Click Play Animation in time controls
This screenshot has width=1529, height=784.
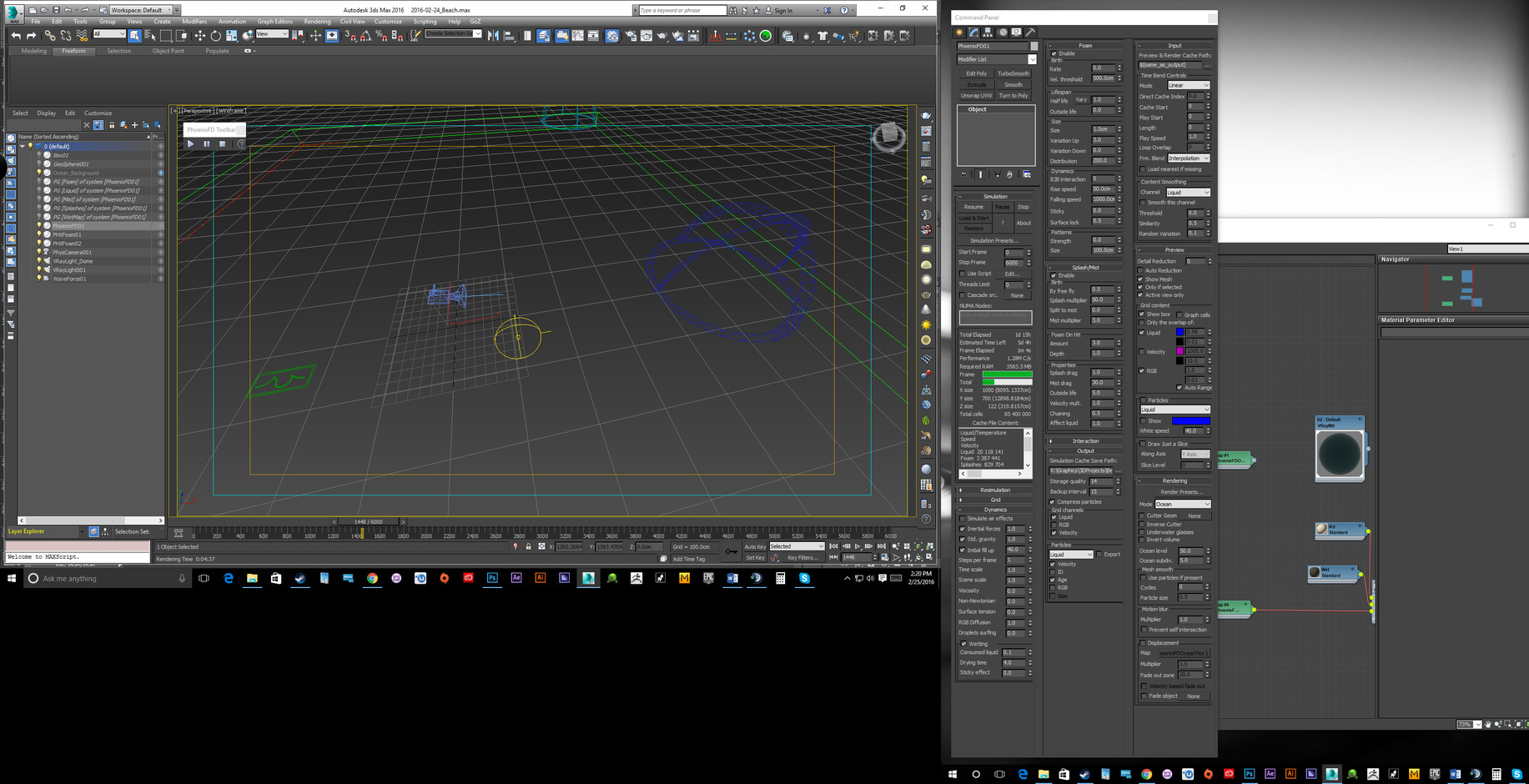(x=858, y=546)
